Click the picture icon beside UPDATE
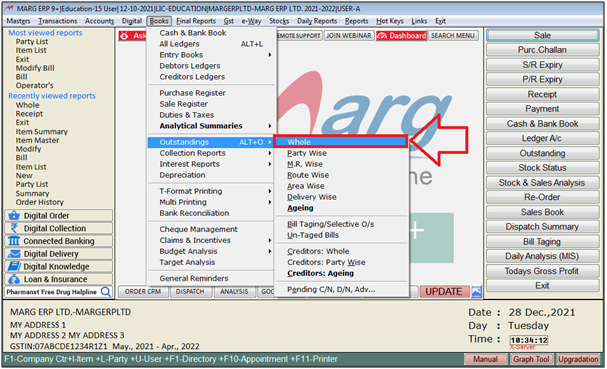607x369 pixels. (x=477, y=292)
